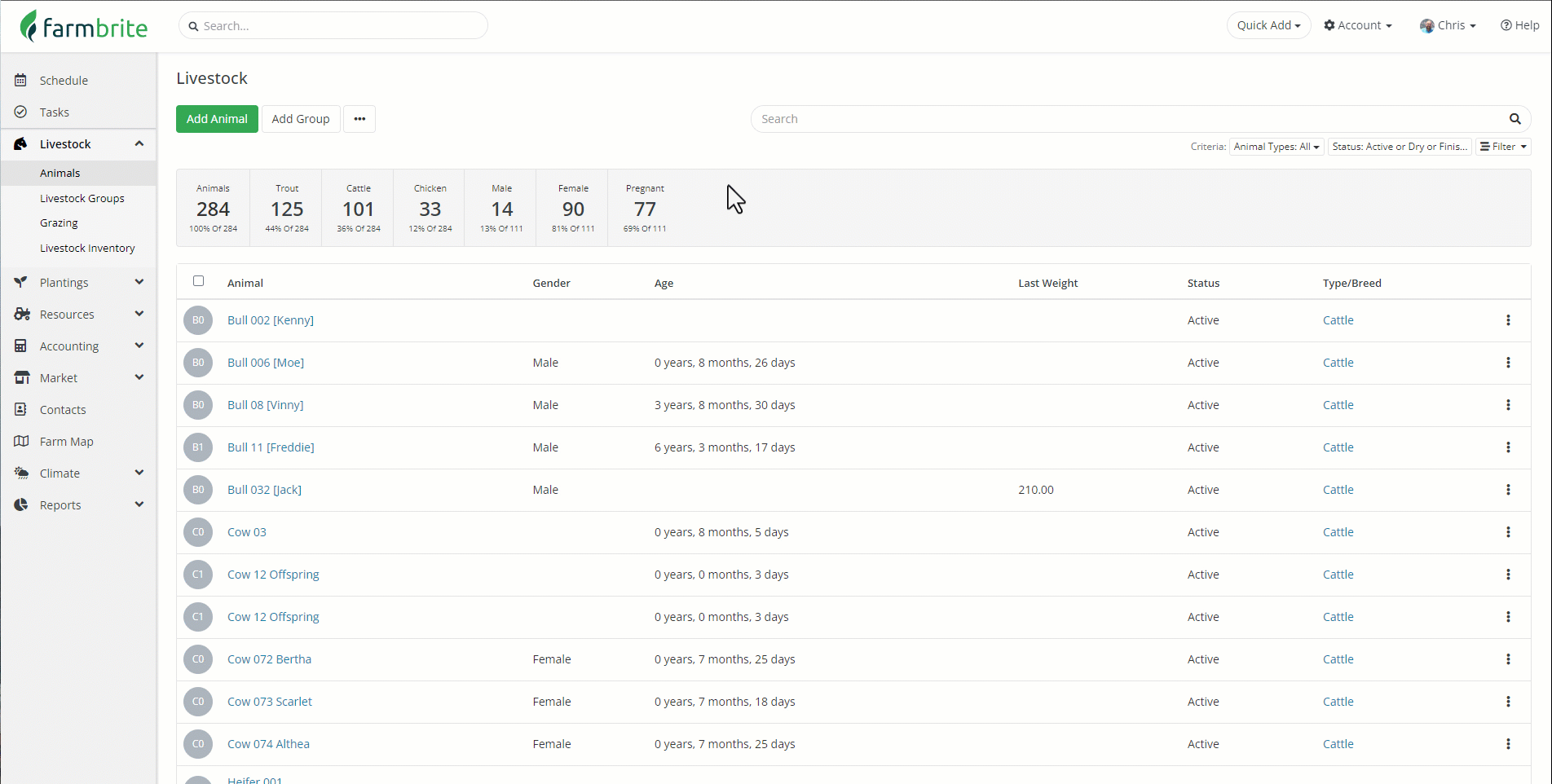Expand the Climate sidebar section
This screenshot has width=1552, height=784.
139,473
